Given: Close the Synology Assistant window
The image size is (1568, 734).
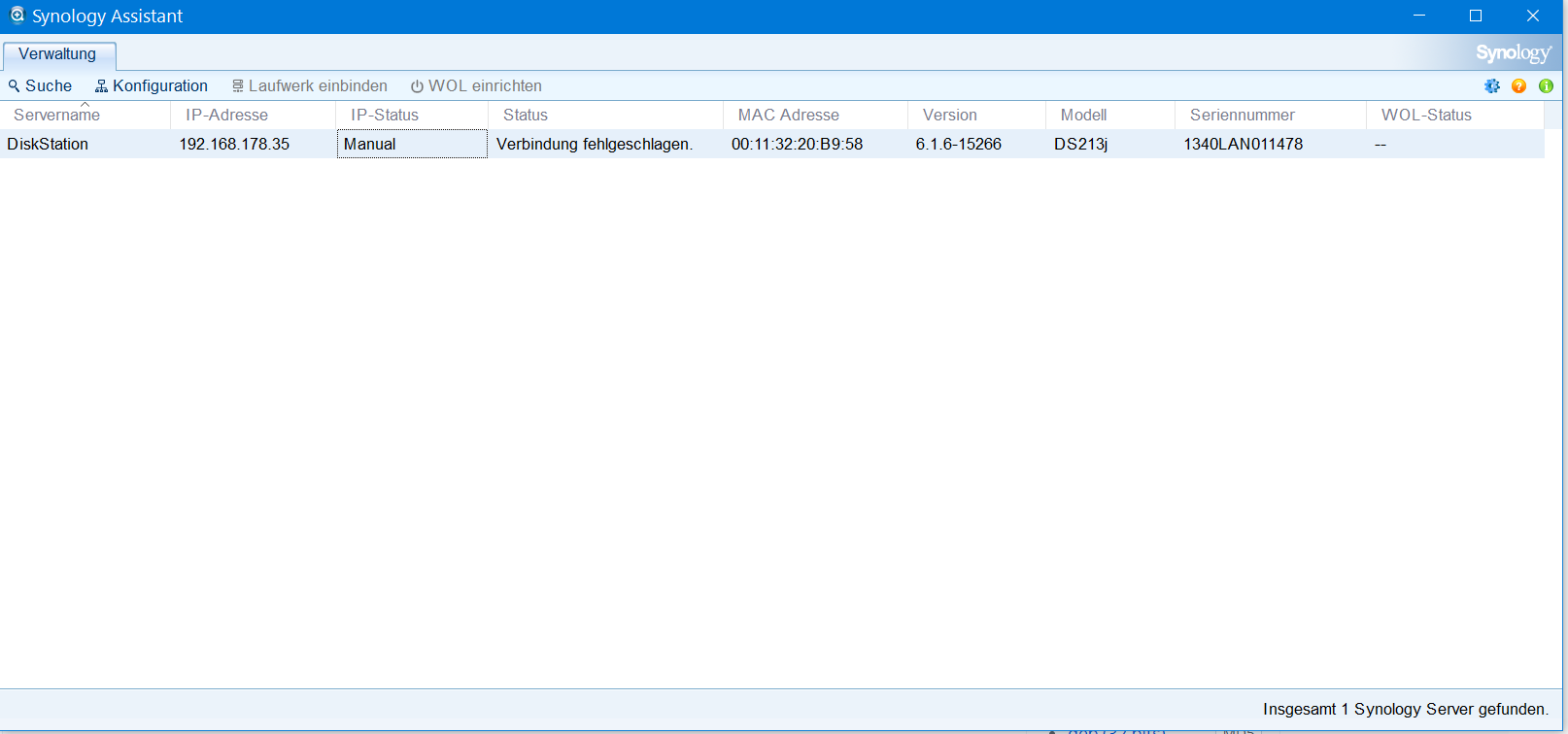Looking at the screenshot, I should point(1533,16).
